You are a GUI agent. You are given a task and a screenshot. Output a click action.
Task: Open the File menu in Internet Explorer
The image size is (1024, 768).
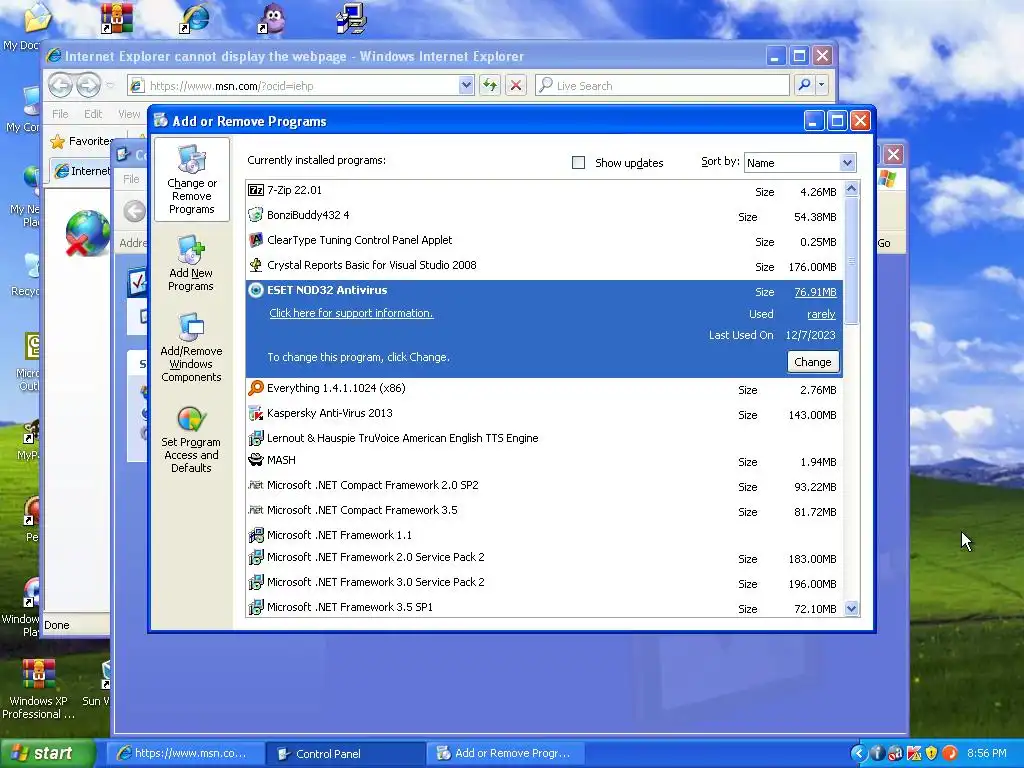[x=60, y=114]
